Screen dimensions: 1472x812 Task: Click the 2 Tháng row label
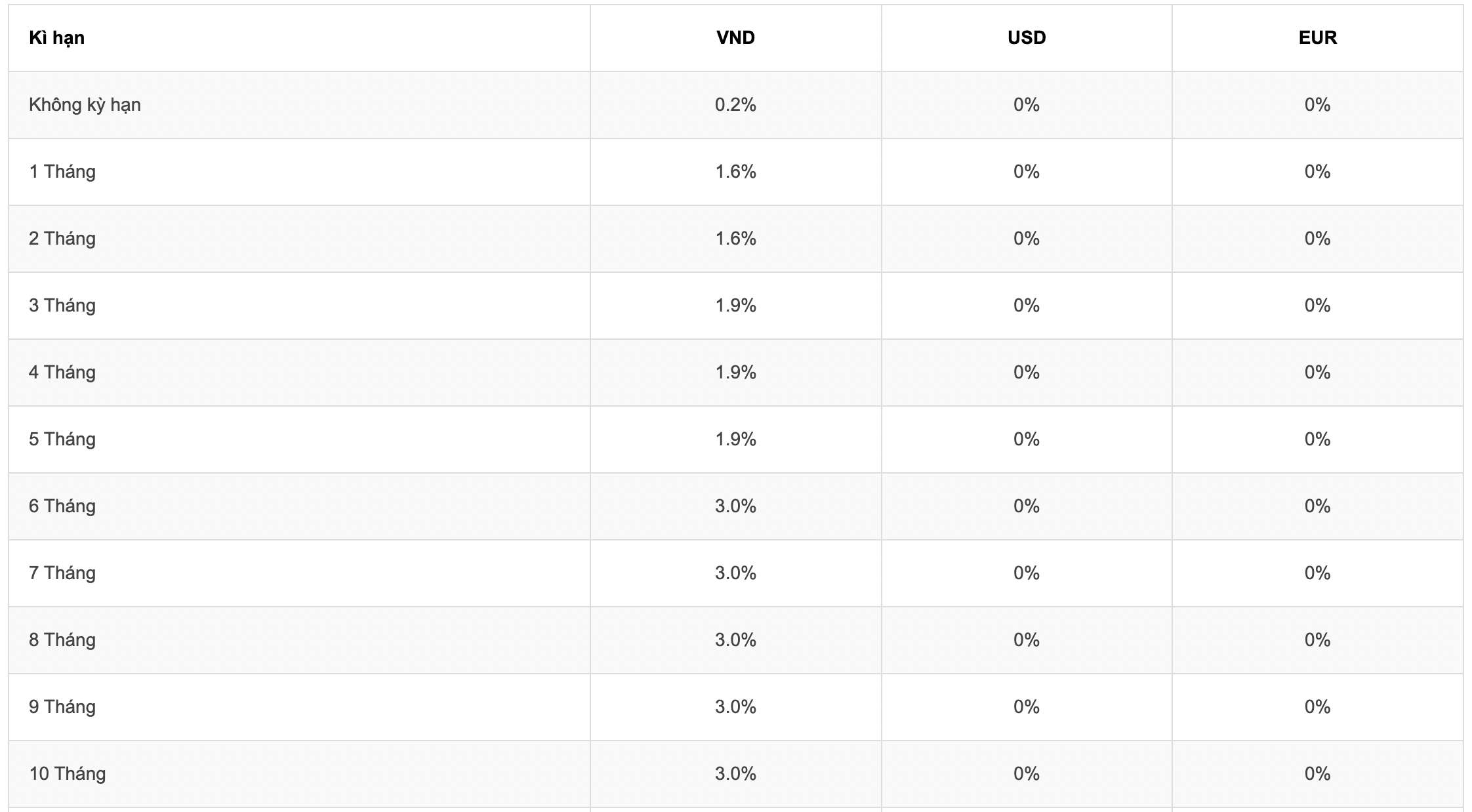[x=62, y=239]
